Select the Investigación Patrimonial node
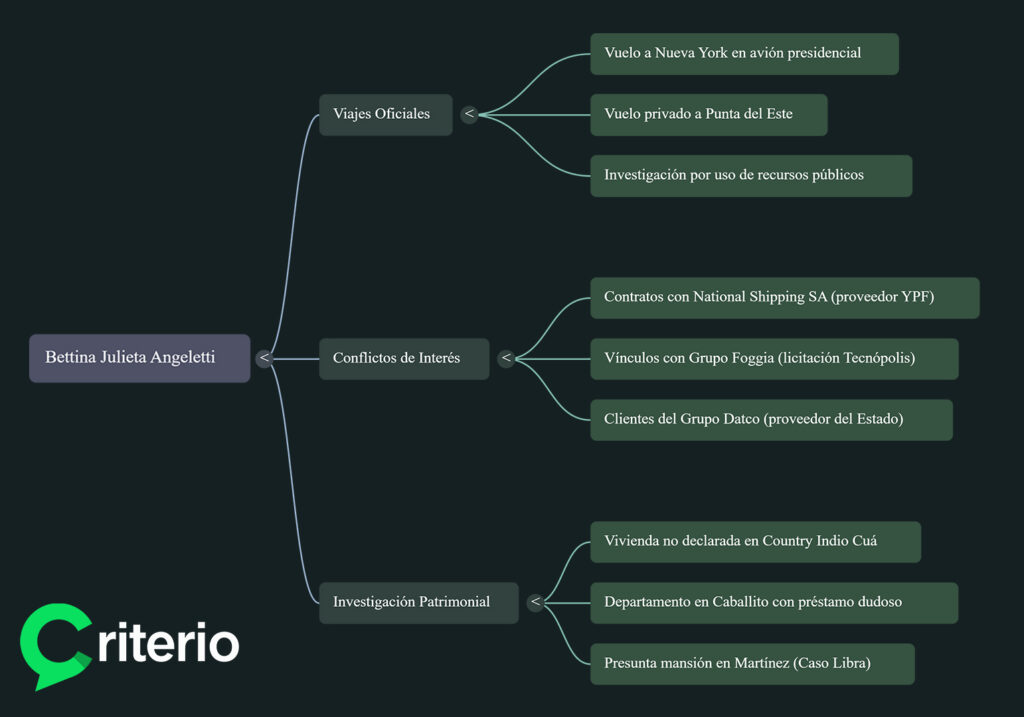The width and height of the screenshot is (1024, 717). point(418,602)
